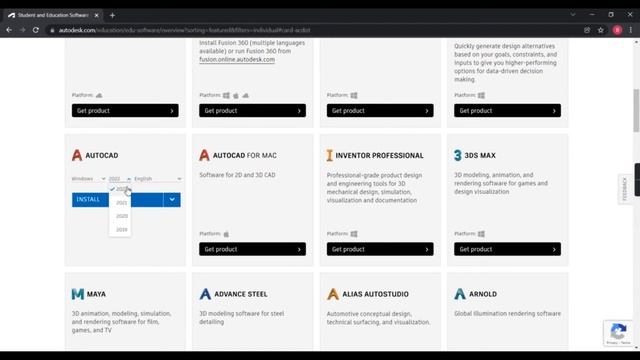Image resolution: width=640 pixels, height=360 pixels.
Task: Bookmark this page with star icon
Action: point(601,30)
